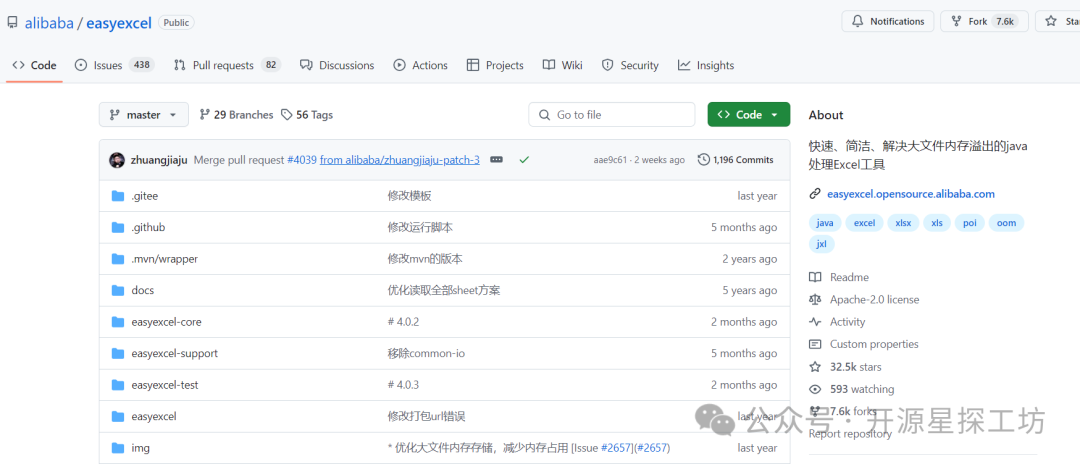Open Issue #2657 link in img row
Viewport: 1080px width, 464px height.
pyautogui.click(x=616, y=448)
